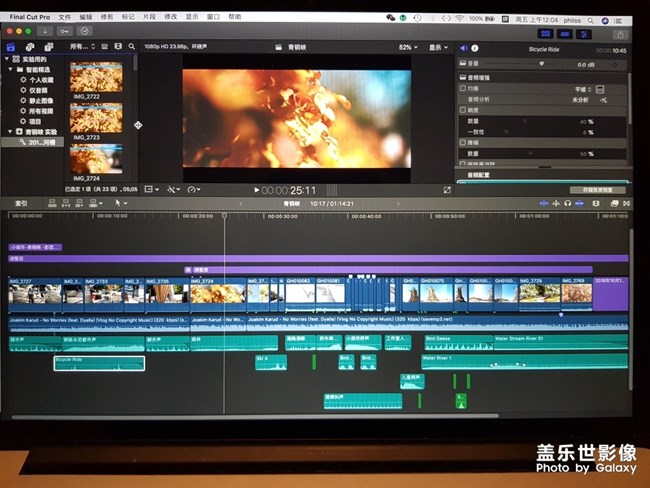Open the Titles and Generators sidebar

pos(47,46)
